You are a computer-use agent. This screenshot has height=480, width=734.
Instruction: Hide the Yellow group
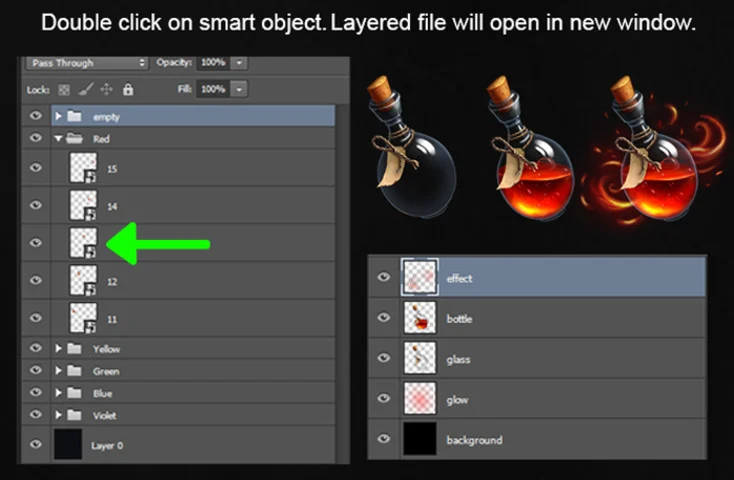(x=36, y=348)
